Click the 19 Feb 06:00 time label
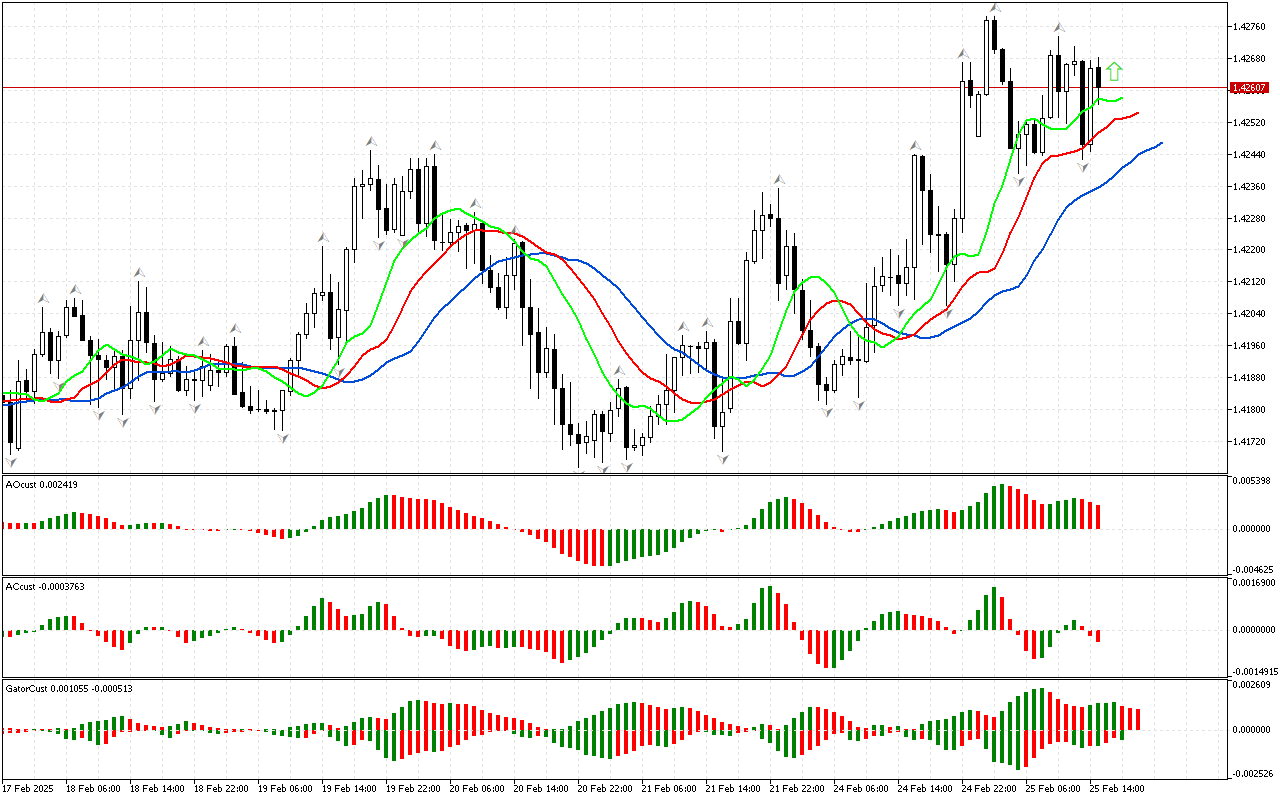 point(285,789)
